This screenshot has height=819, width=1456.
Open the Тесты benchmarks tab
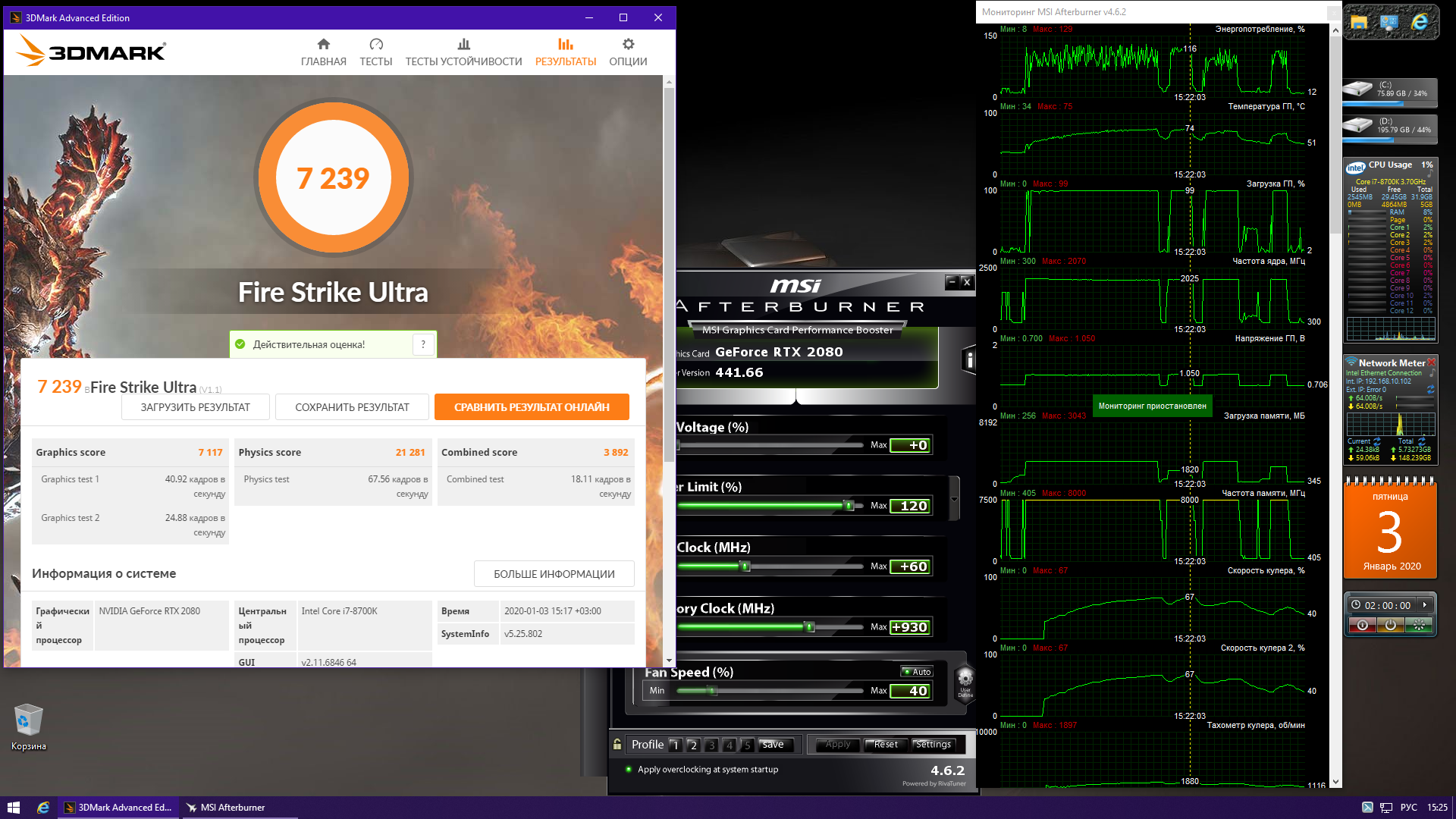[375, 52]
